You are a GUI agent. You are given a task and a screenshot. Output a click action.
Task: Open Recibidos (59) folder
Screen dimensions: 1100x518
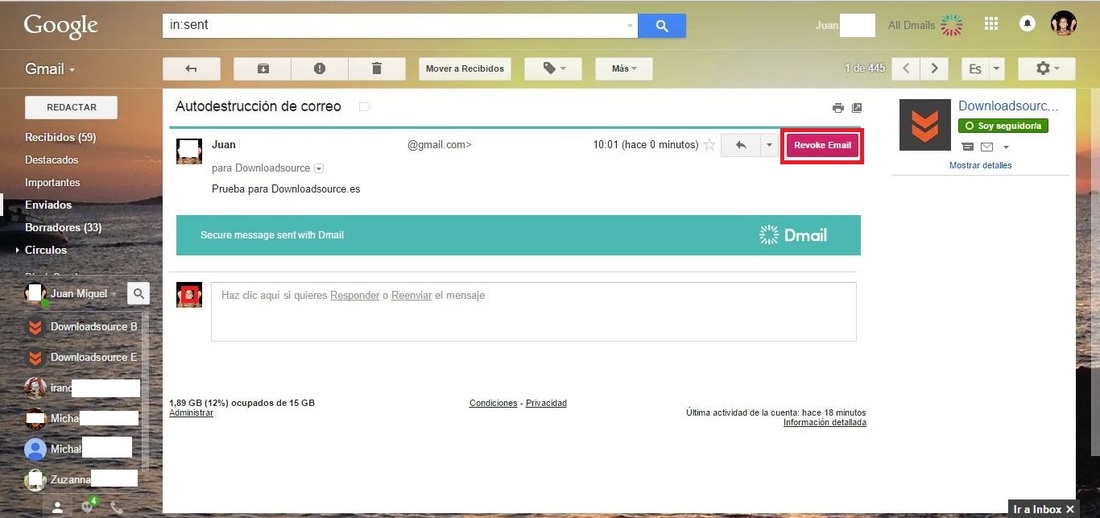pos(60,137)
